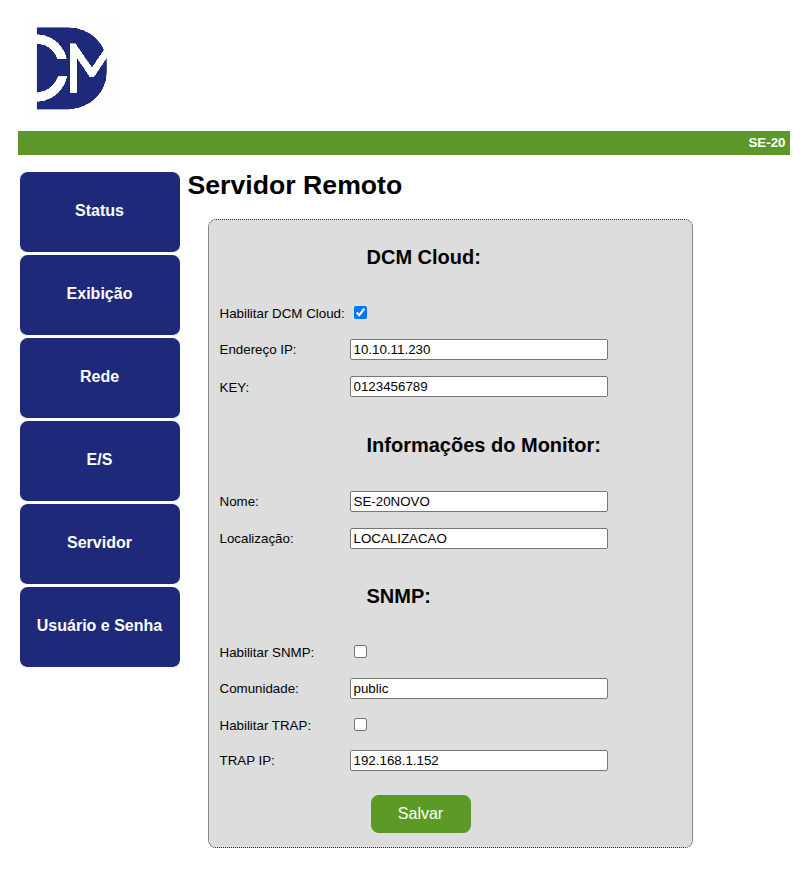Open Usuário e Senha settings
Viewport: 809px width, 885px height.
click(x=99, y=626)
